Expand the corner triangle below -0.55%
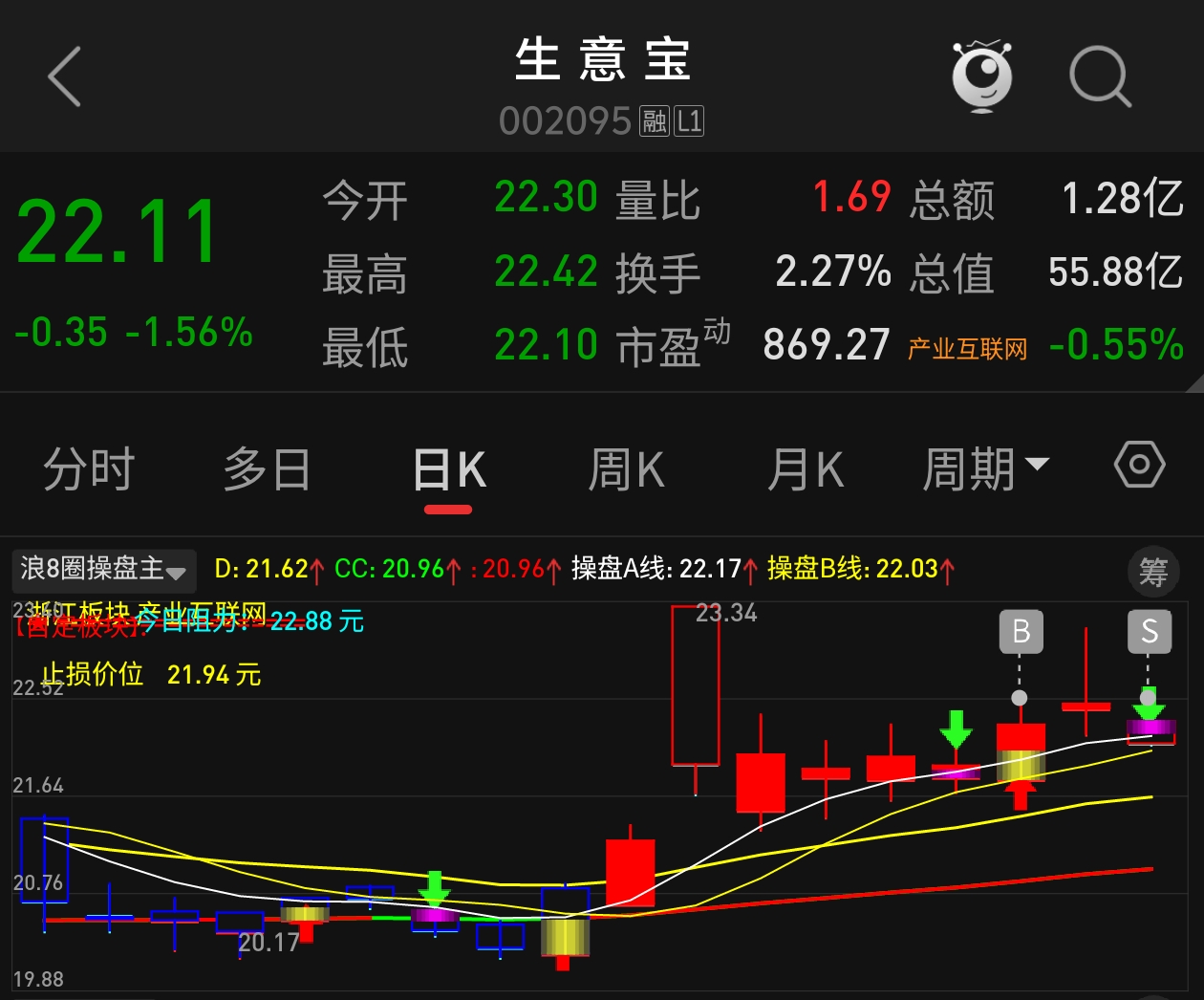This screenshot has width=1204, height=1000. click(x=1194, y=383)
